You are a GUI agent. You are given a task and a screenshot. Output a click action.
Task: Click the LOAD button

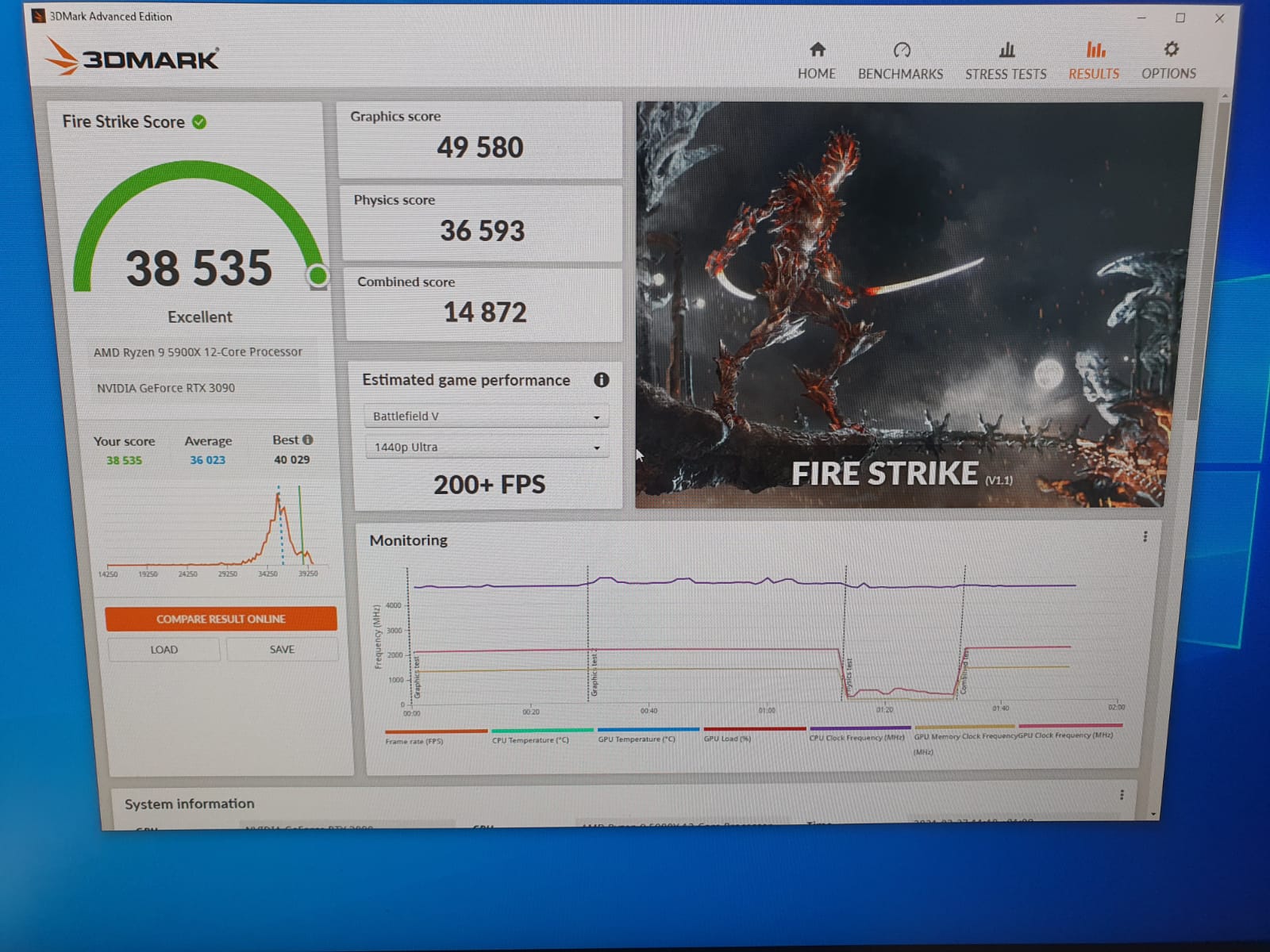click(x=164, y=650)
